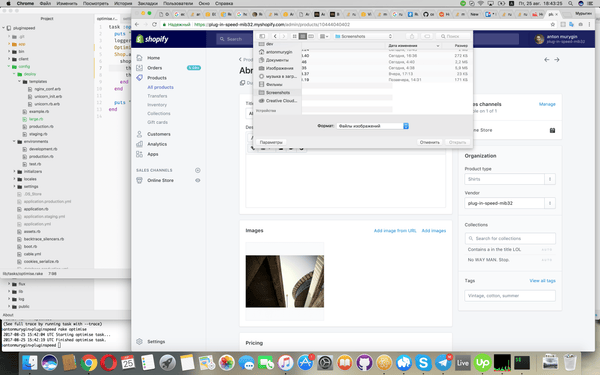Image resolution: width=600 pixels, height=375 pixels.
Task: Click Параметры button in file dialog
Action: (x=271, y=142)
